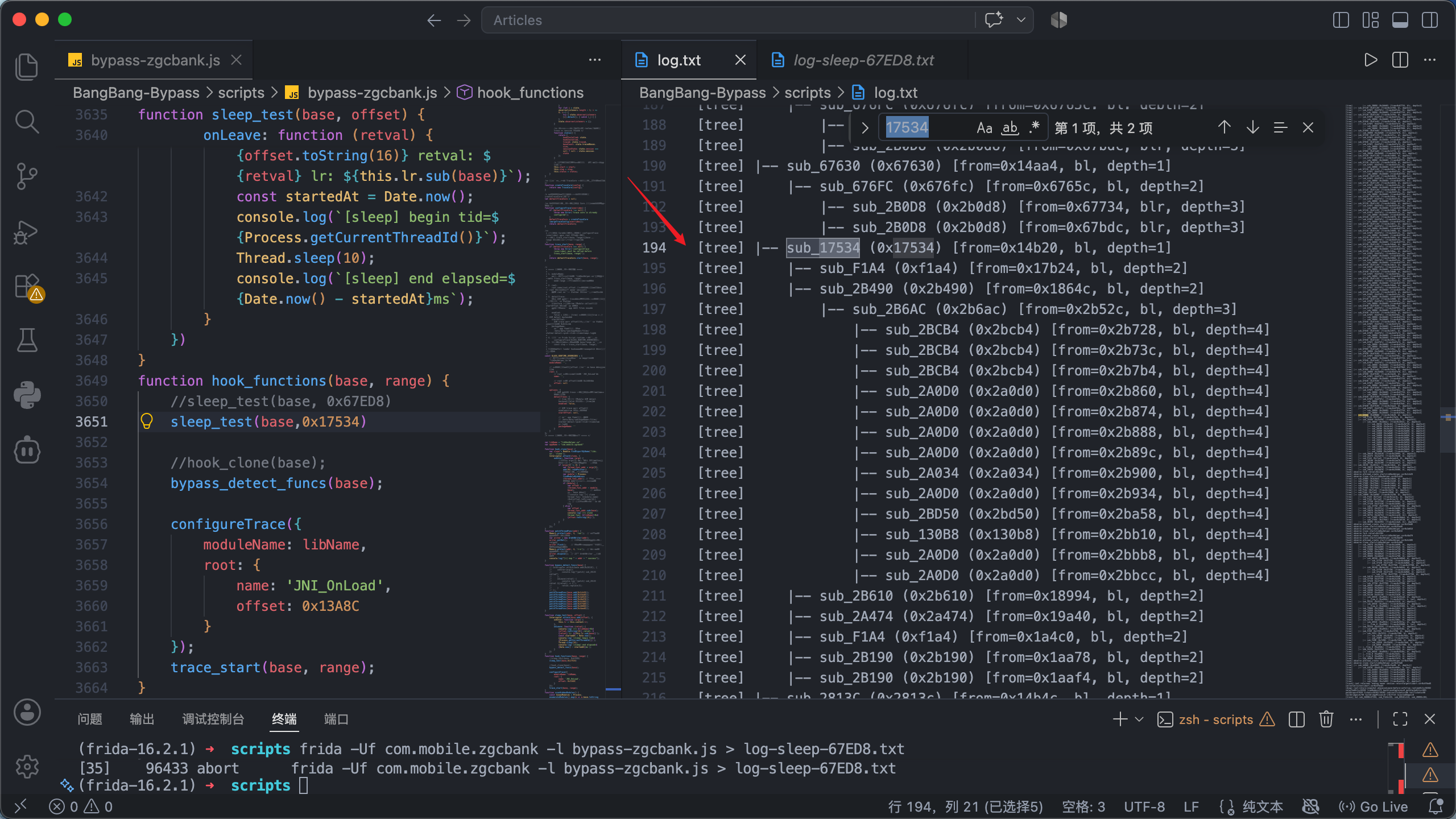1456x819 pixels.
Task: Run the file with the play button
Action: point(1371,60)
